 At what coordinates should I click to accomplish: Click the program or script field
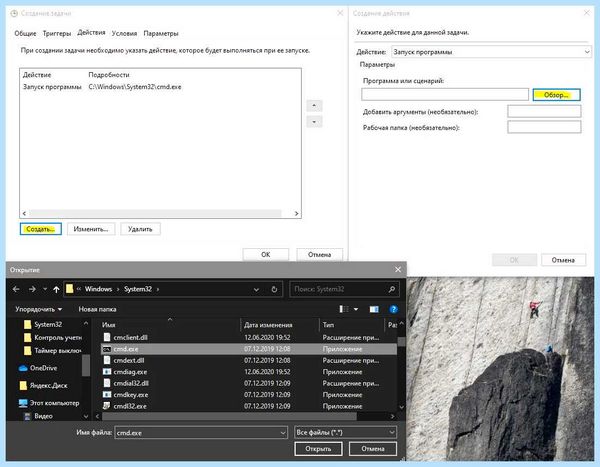click(445, 94)
